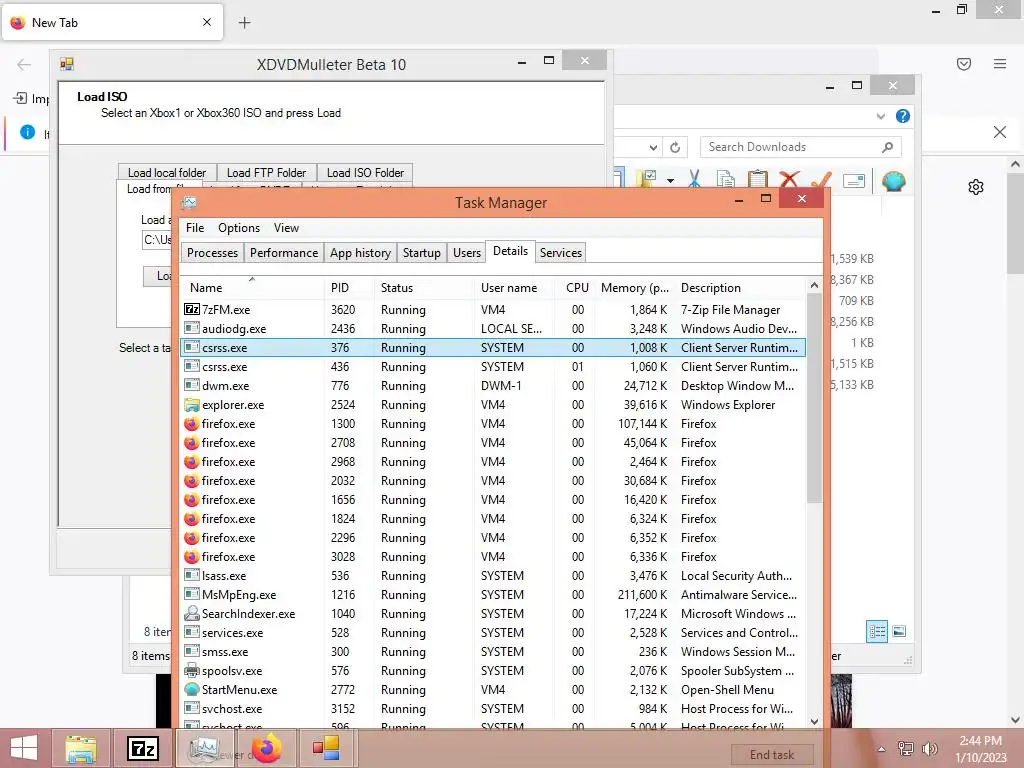Open File Explorer from the taskbar

(x=81, y=748)
